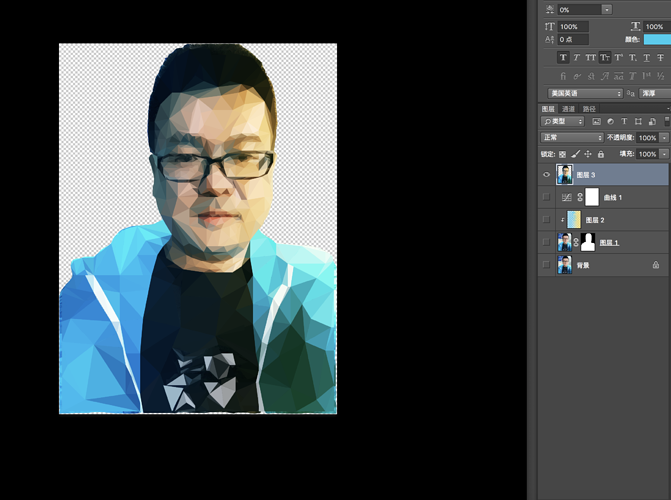Click the vertical scale 100% field
This screenshot has height=500, width=671.
coord(573,27)
